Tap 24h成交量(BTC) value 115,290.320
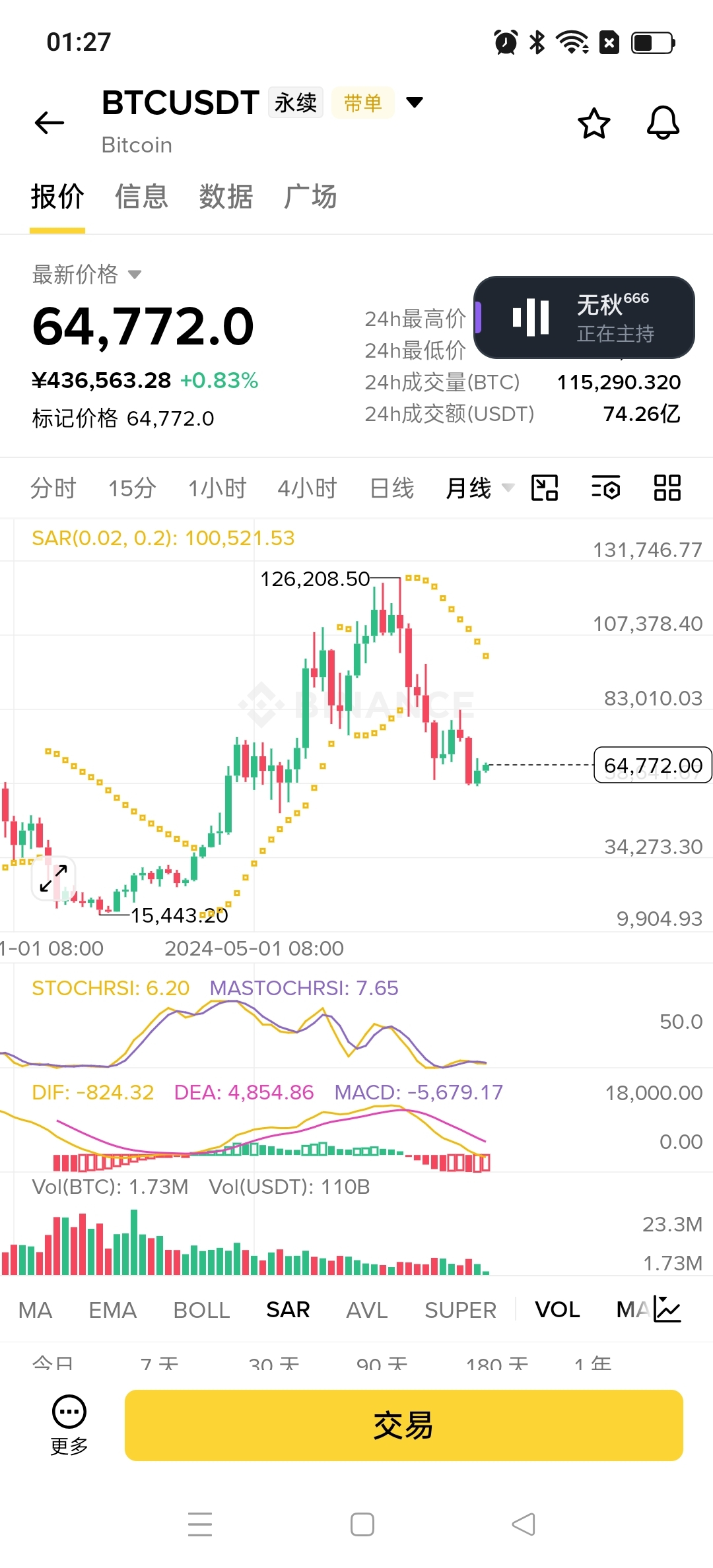713x1568 pixels. tap(619, 382)
